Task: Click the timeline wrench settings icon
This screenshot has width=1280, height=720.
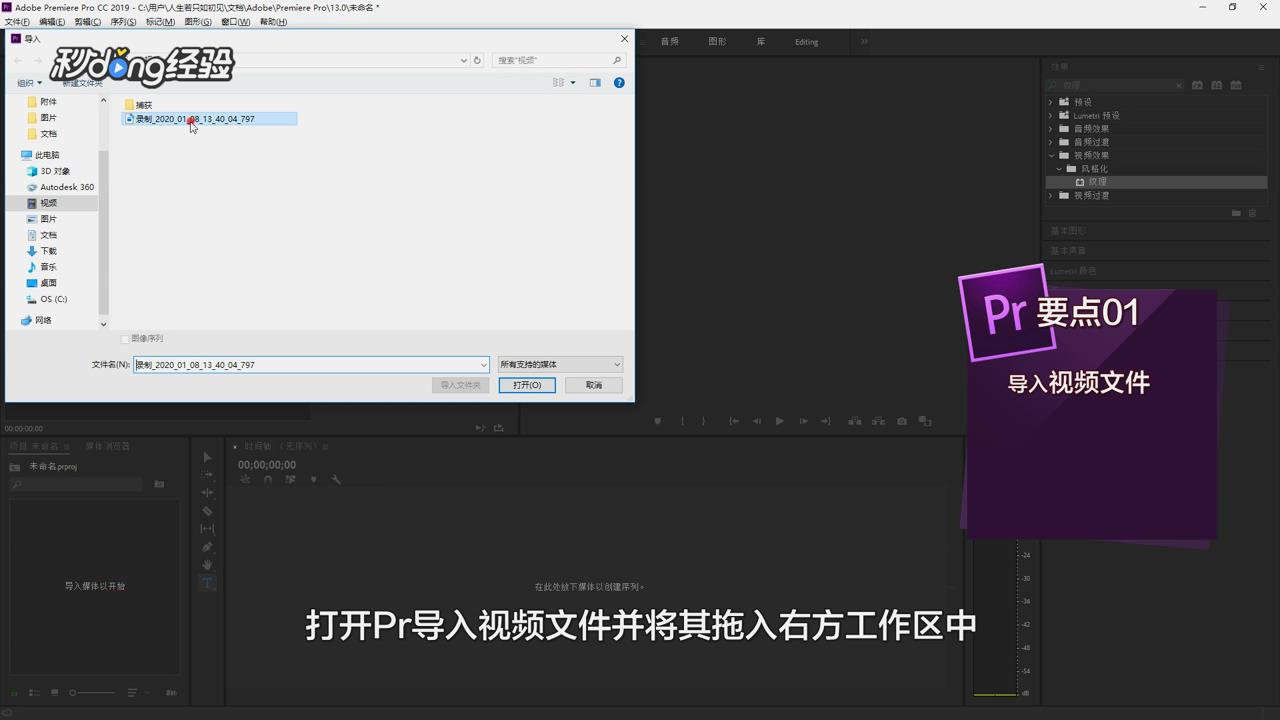Action: [x=336, y=480]
